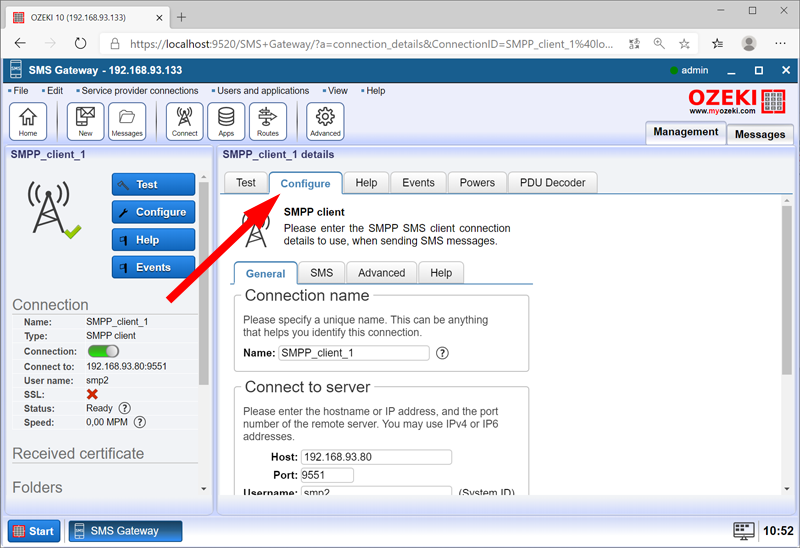Click the browser refresh icon

(x=80, y=43)
